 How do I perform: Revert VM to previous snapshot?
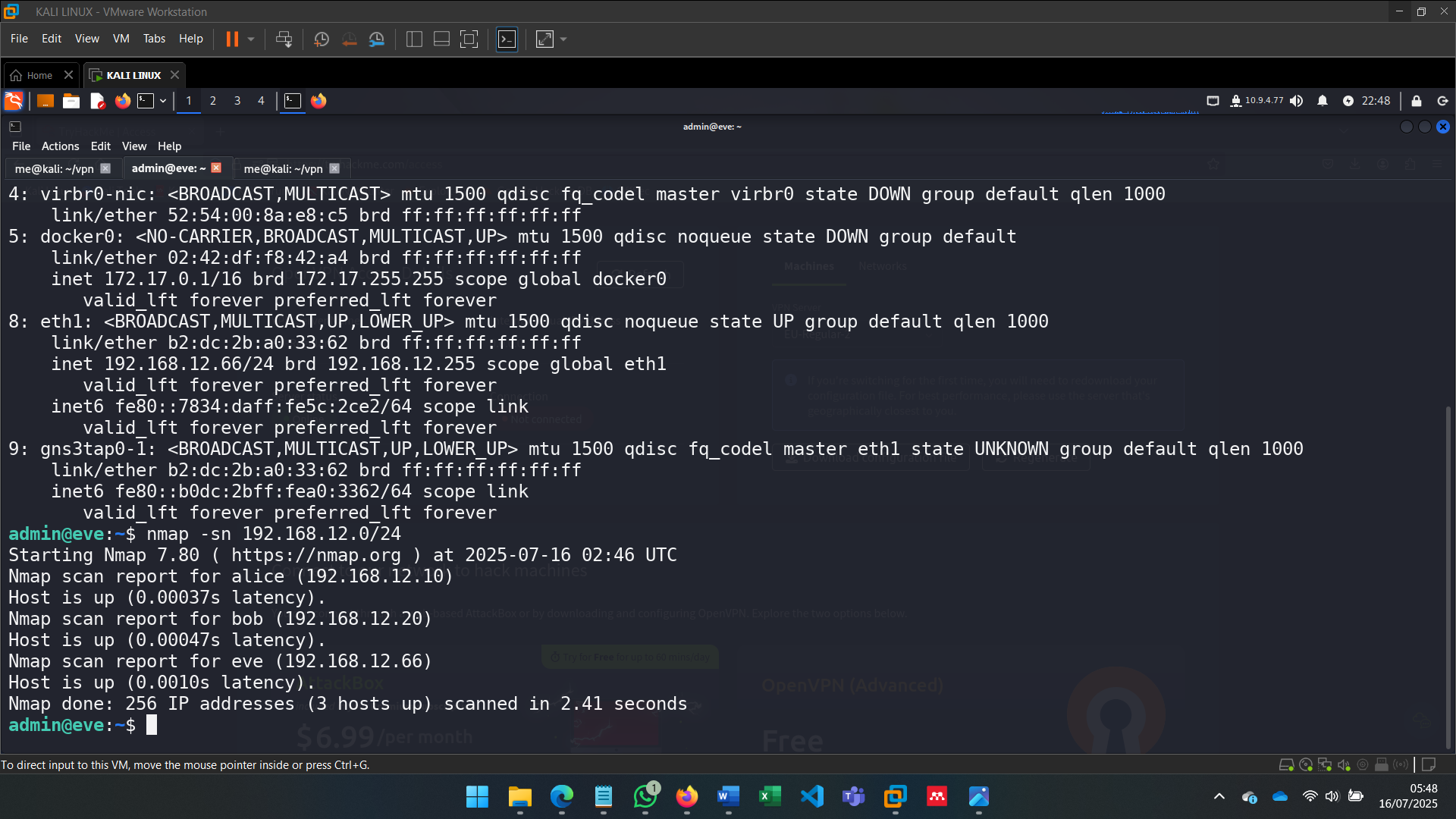point(349,39)
